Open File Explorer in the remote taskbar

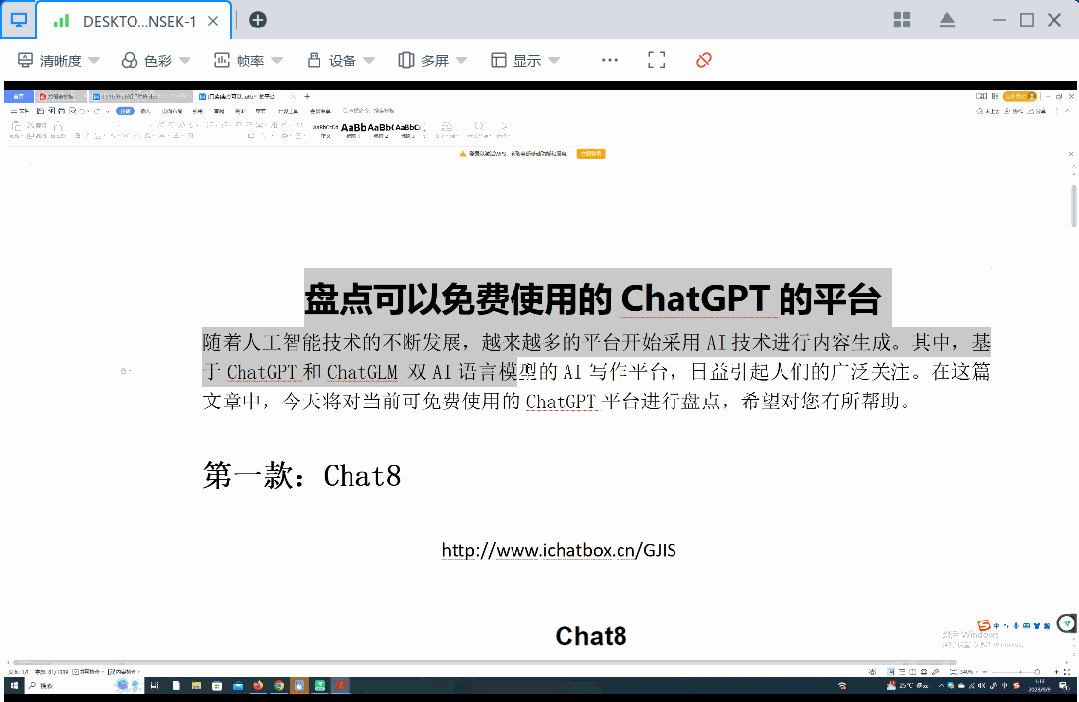pos(196,685)
